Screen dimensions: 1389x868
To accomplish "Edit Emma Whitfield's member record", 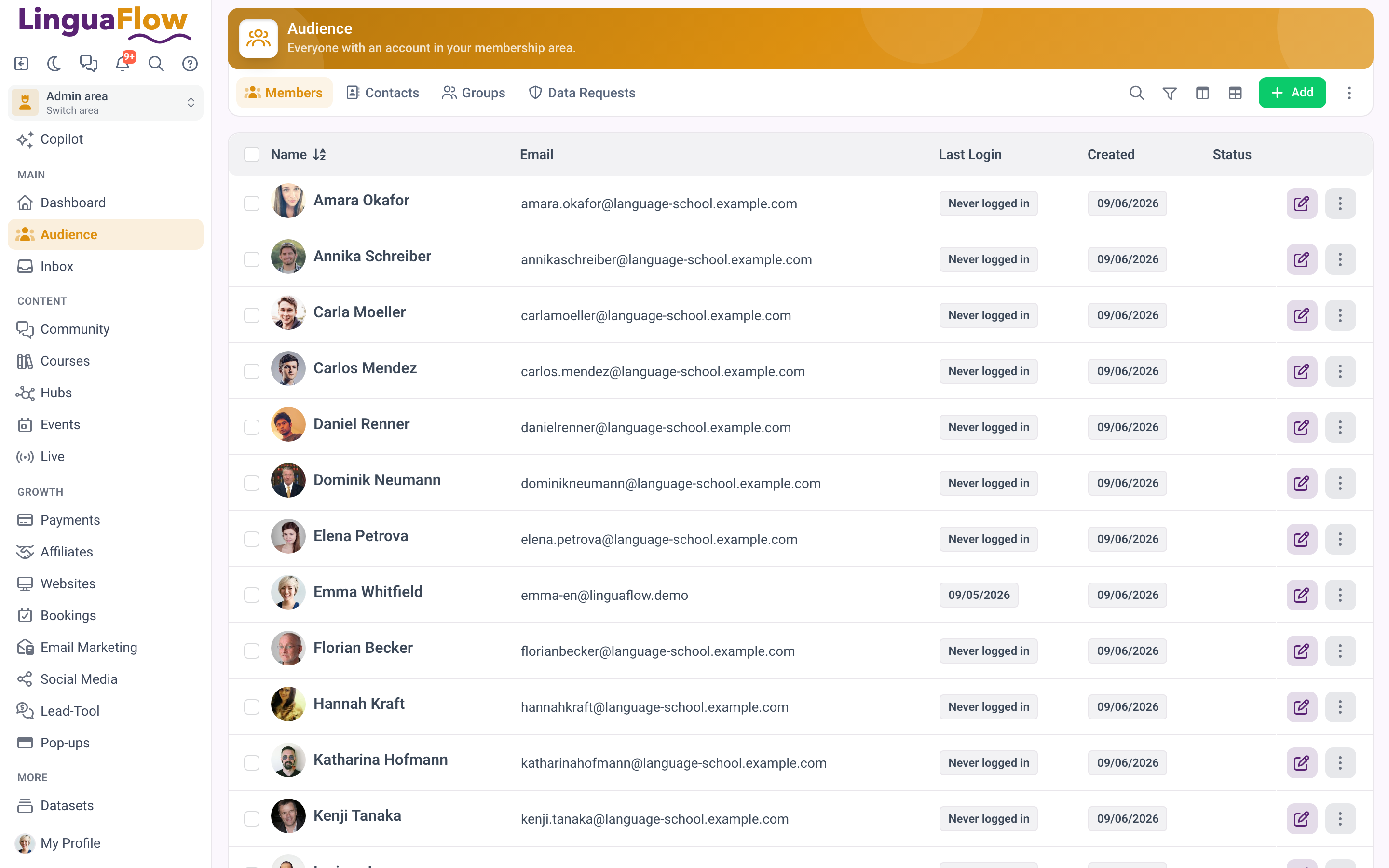I will (x=1302, y=596).
